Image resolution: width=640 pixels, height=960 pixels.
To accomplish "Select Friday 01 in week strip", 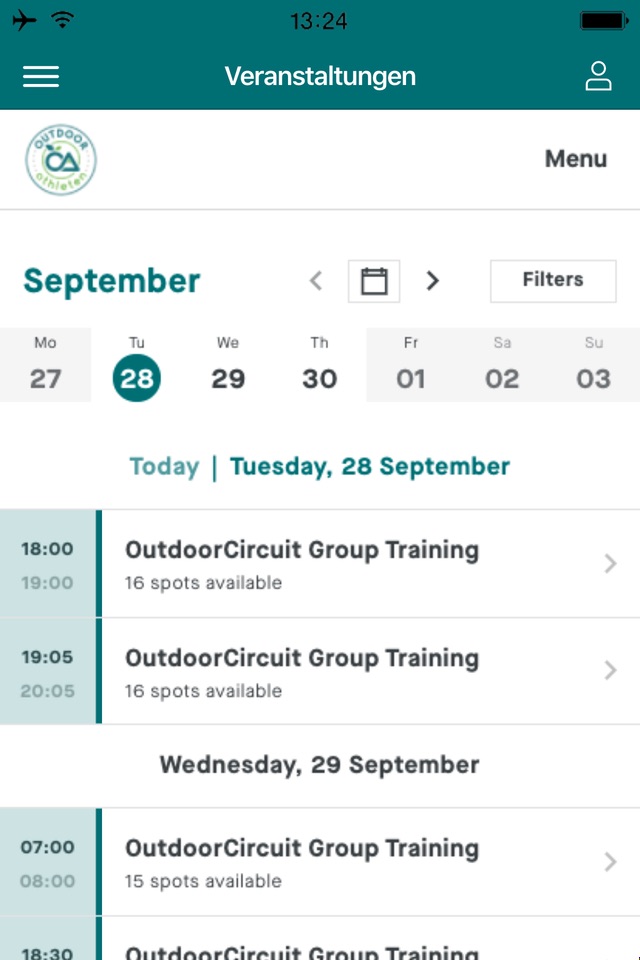I will [x=411, y=366].
